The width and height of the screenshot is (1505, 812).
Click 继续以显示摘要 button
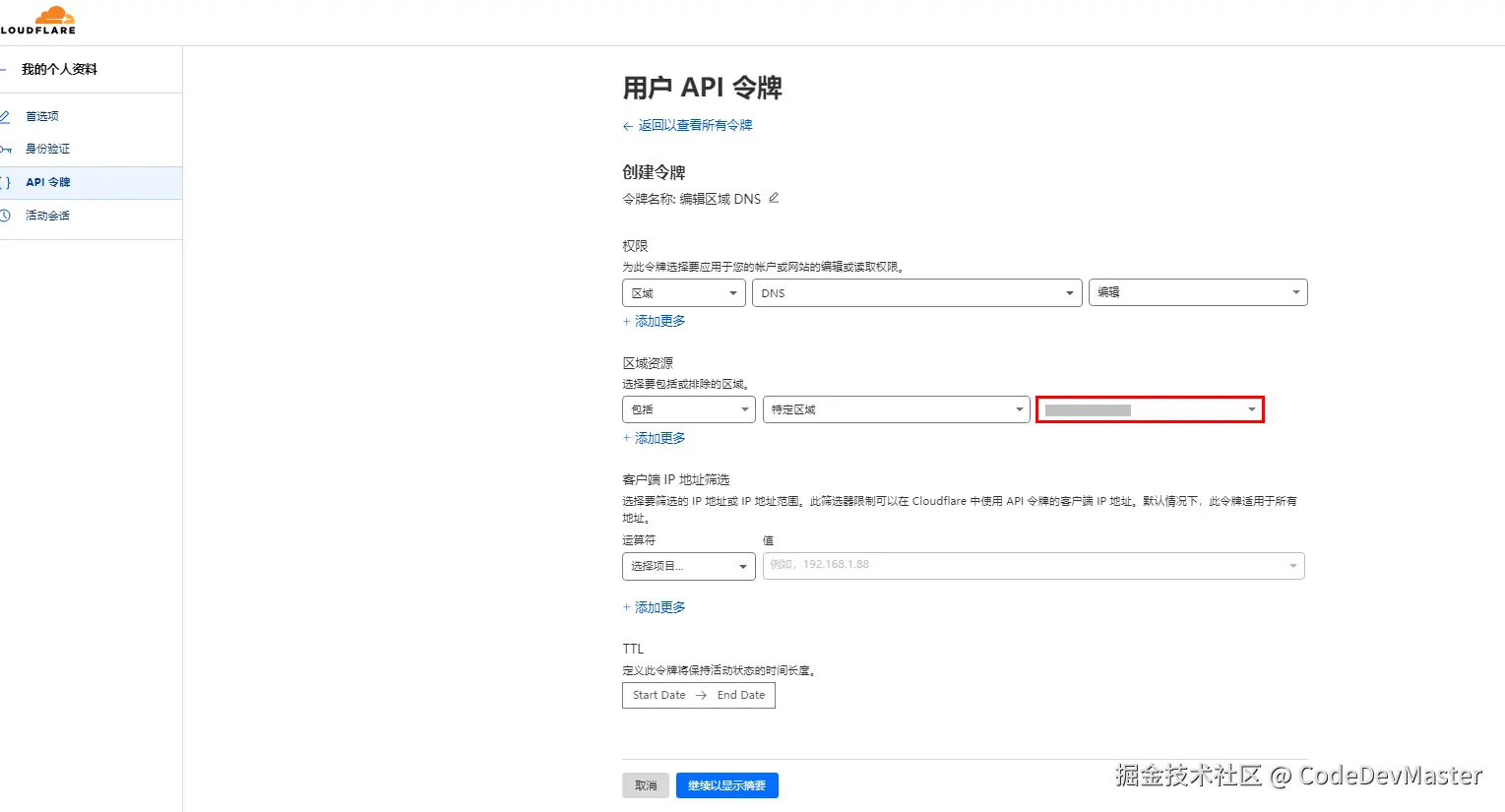pos(727,785)
